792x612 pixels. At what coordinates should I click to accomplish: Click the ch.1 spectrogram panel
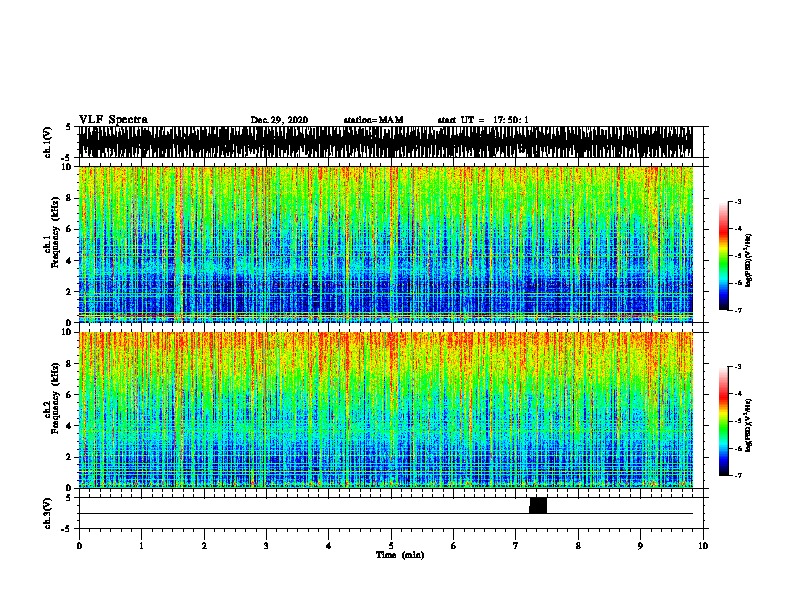385,244
